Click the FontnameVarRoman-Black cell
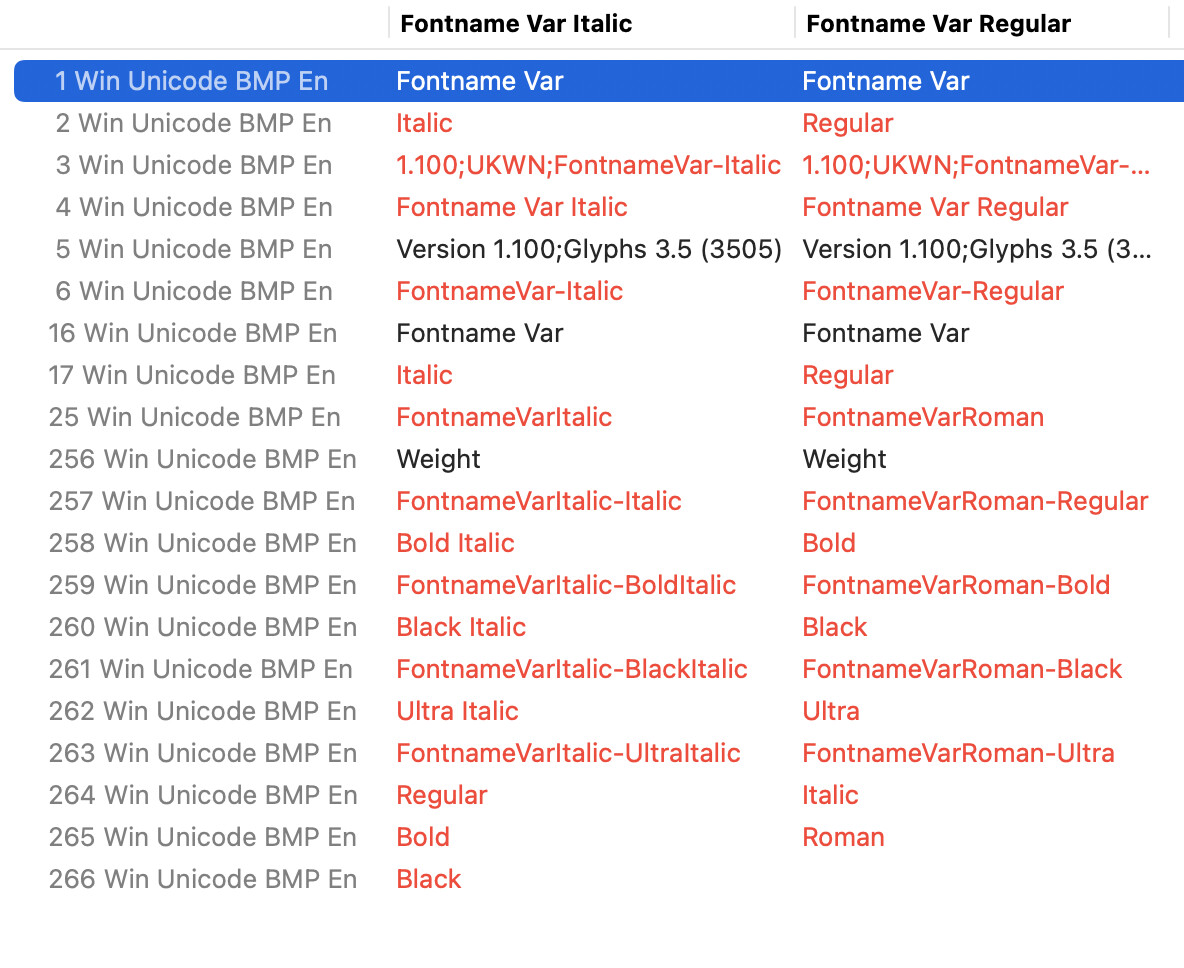1184x968 pixels. tap(962, 669)
